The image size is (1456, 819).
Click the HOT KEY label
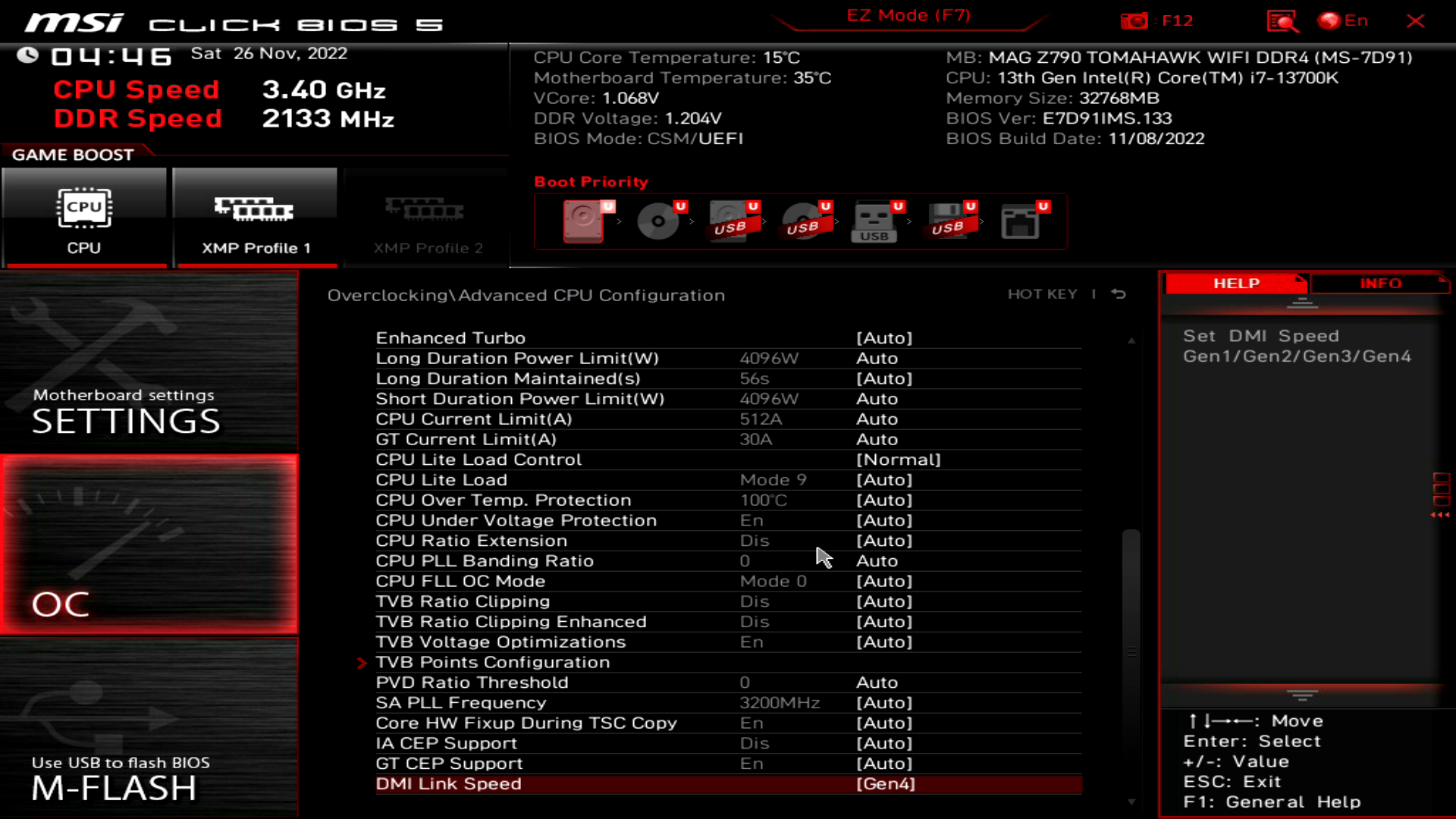tap(1042, 294)
